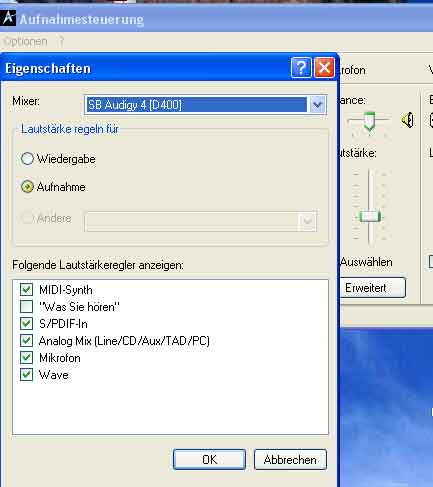The width and height of the screenshot is (433, 487).
Task: Select the Wiedergabe radio button
Action: [27, 159]
